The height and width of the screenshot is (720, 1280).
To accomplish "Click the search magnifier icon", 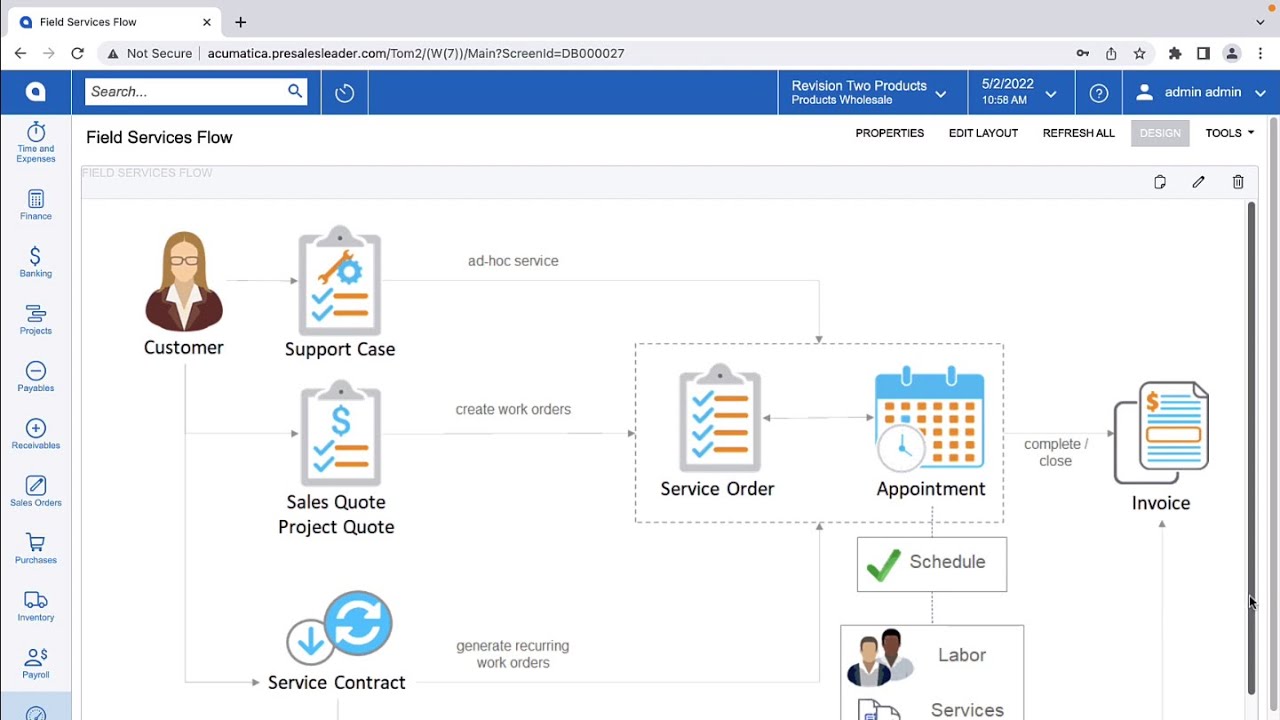I will pyautogui.click(x=295, y=91).
